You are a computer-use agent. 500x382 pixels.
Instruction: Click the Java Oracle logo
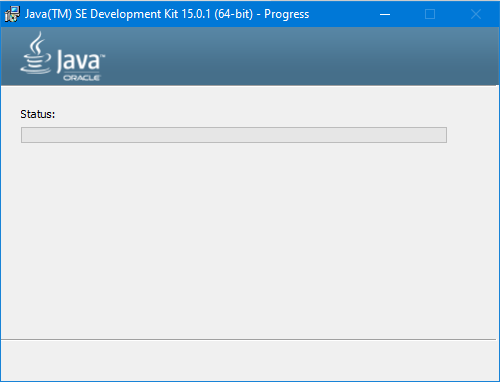coord(62,56)
